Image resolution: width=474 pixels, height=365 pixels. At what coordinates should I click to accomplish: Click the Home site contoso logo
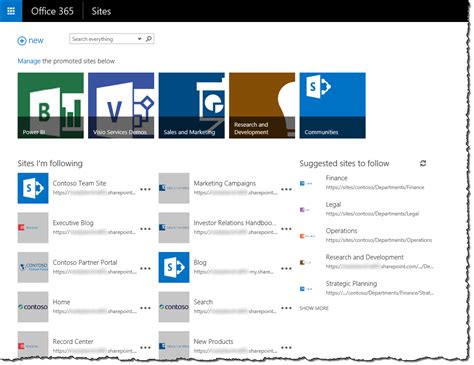[33, 307]
